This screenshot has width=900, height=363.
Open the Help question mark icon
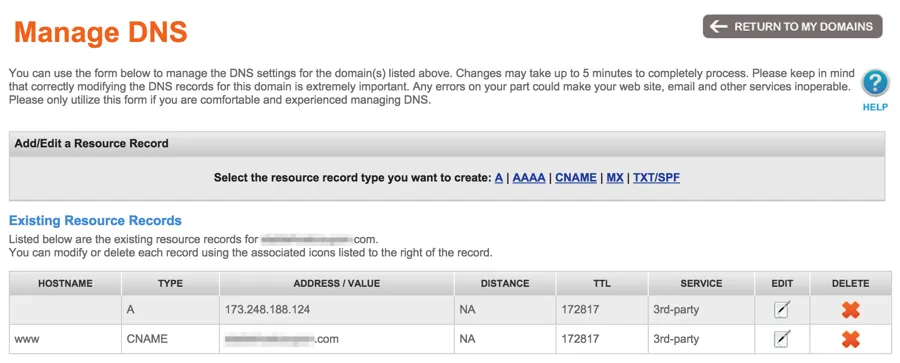coord(875,84)
